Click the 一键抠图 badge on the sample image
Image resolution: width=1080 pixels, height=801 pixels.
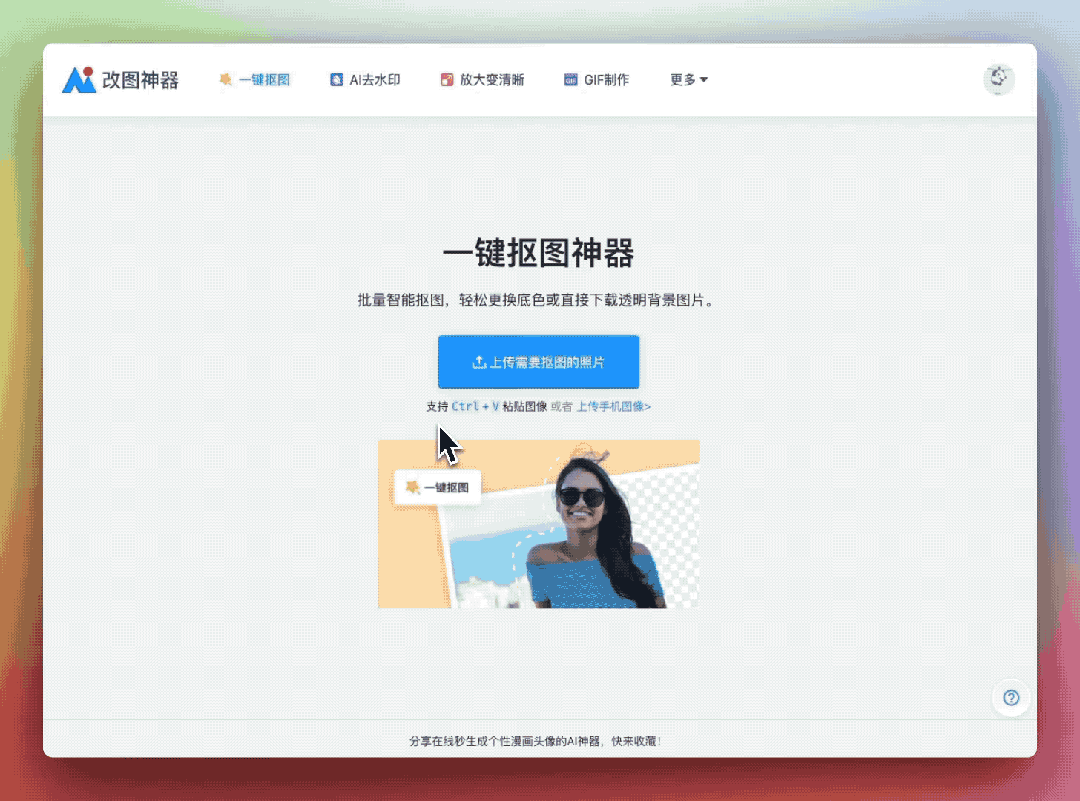[x=436, y=486]
